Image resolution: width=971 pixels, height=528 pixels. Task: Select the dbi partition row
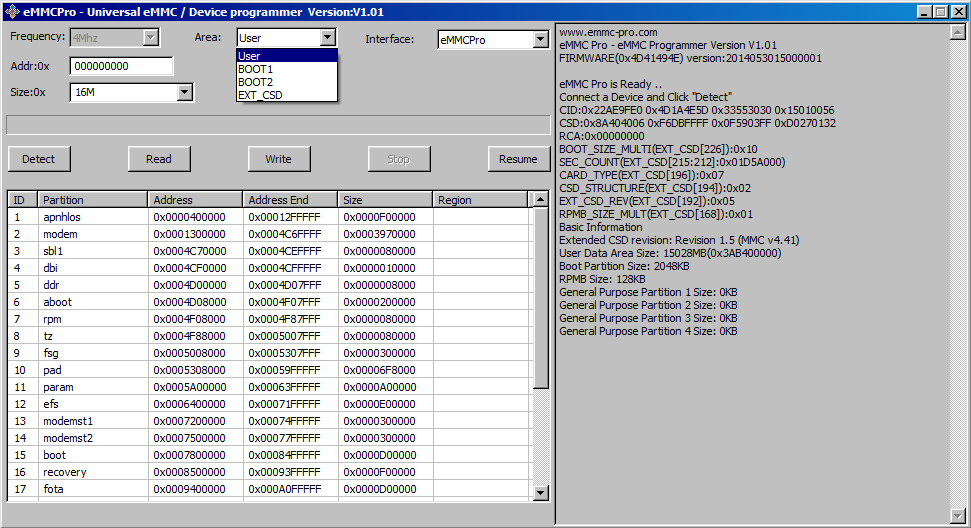[269, 268]
